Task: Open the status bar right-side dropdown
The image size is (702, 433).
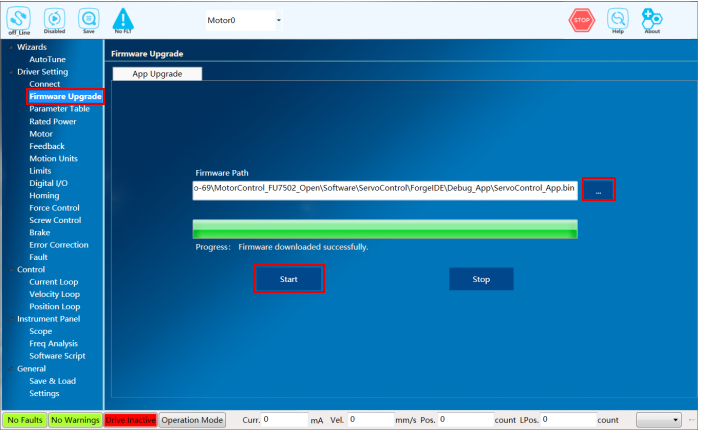Action: tap(659, 420)
